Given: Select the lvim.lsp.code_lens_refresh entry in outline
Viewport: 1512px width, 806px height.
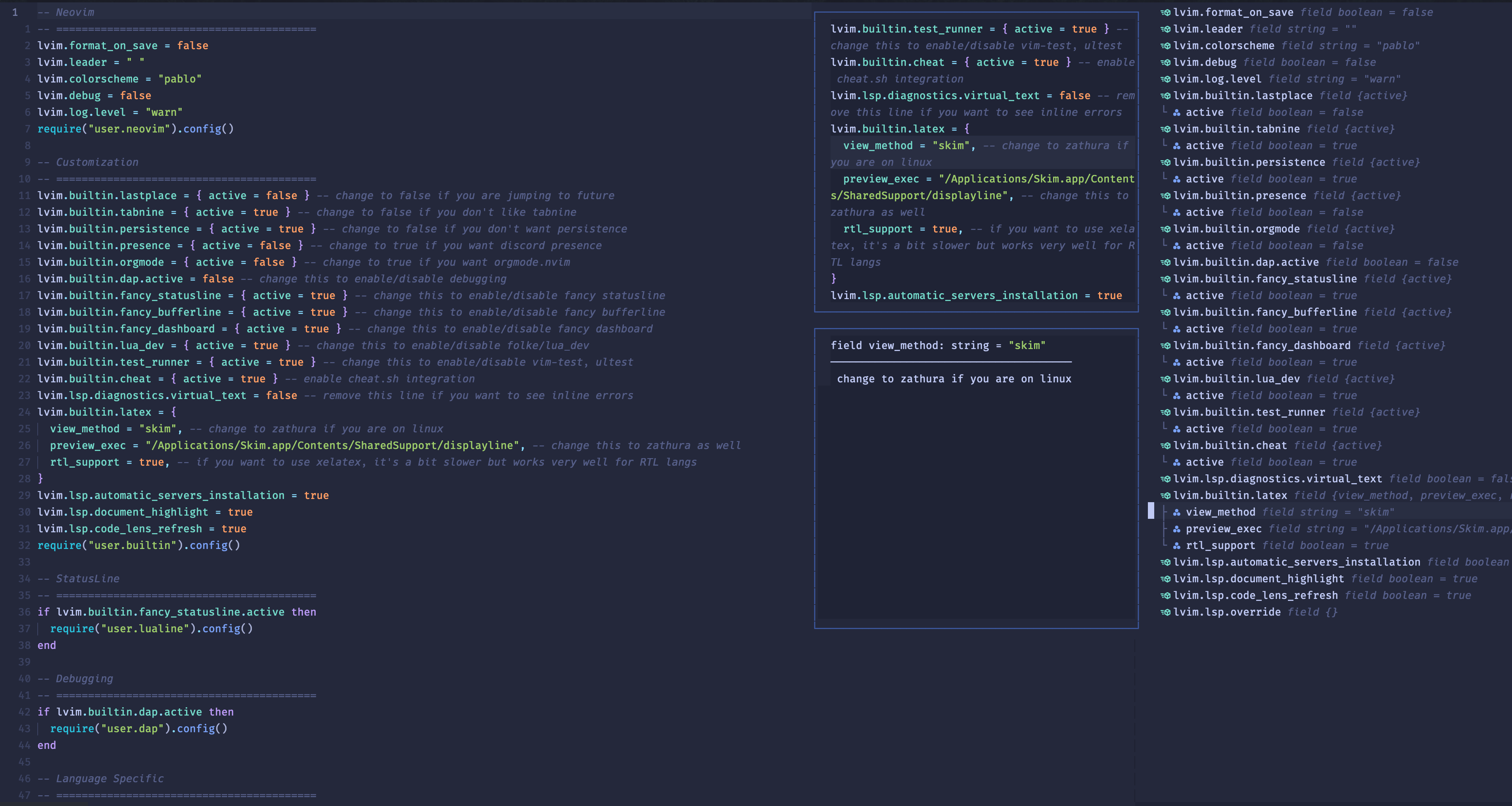Looking at the screenshot, I should click(x=1315, y=595).
